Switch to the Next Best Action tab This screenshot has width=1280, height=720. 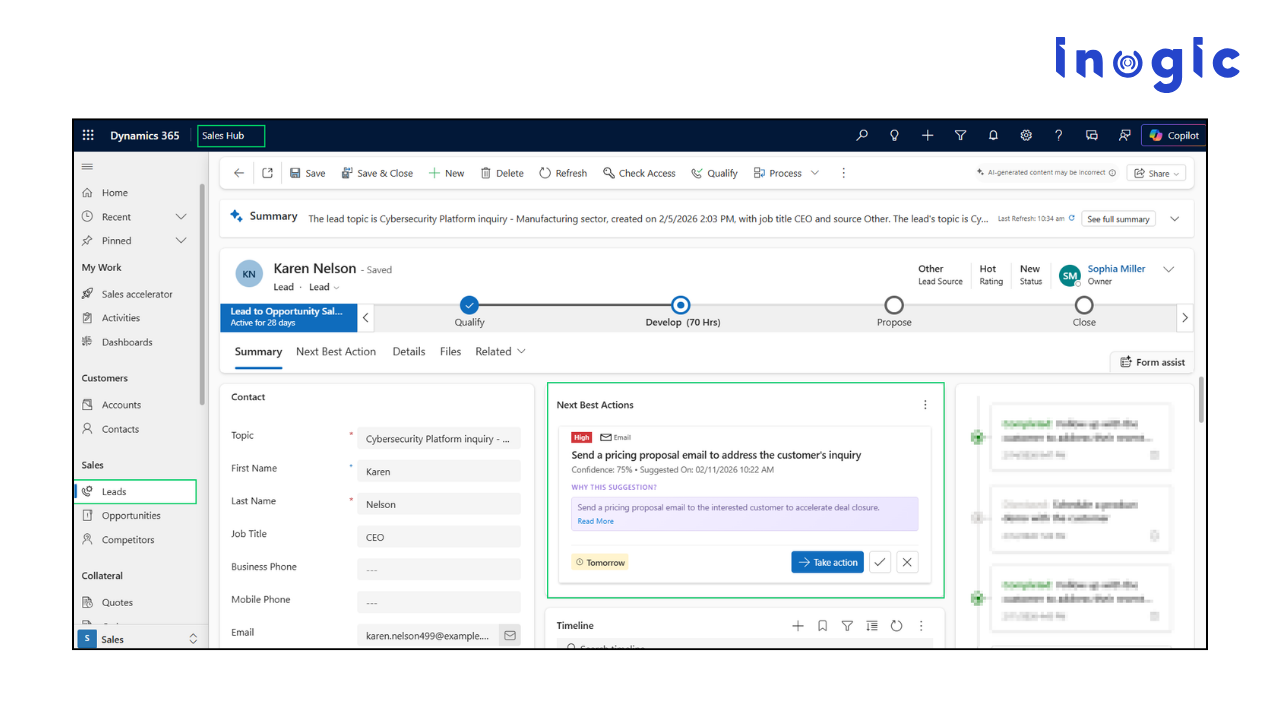point(336,352)
